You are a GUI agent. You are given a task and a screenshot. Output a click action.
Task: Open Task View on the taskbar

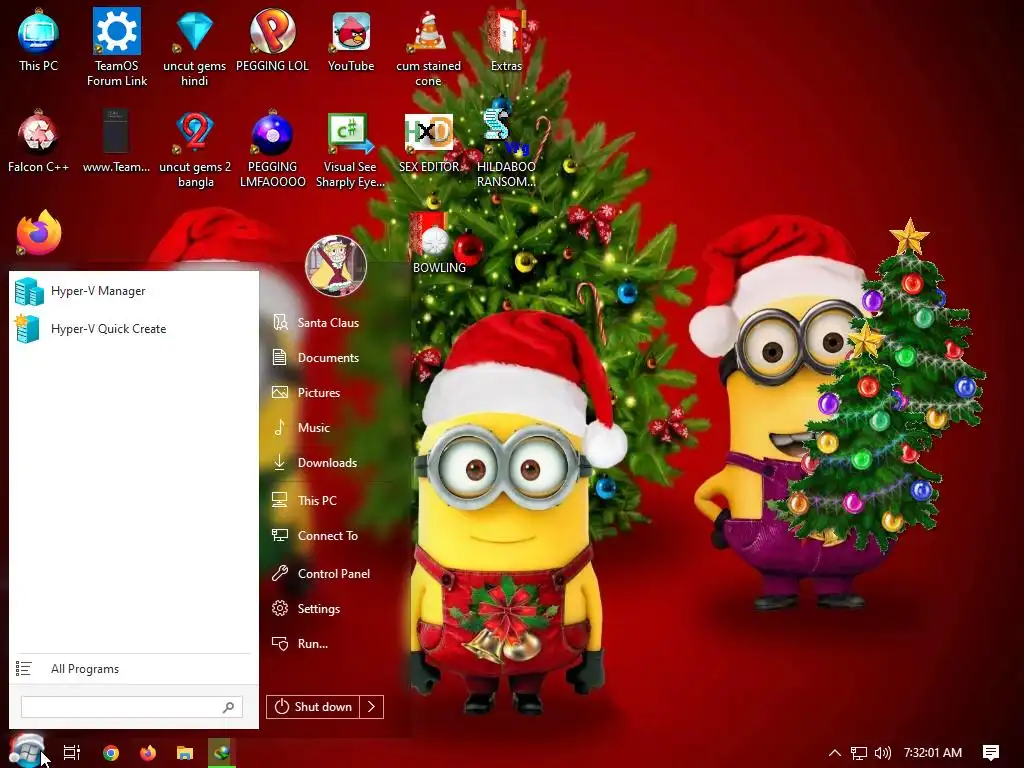pyautogui.click(x=72, y=752)
